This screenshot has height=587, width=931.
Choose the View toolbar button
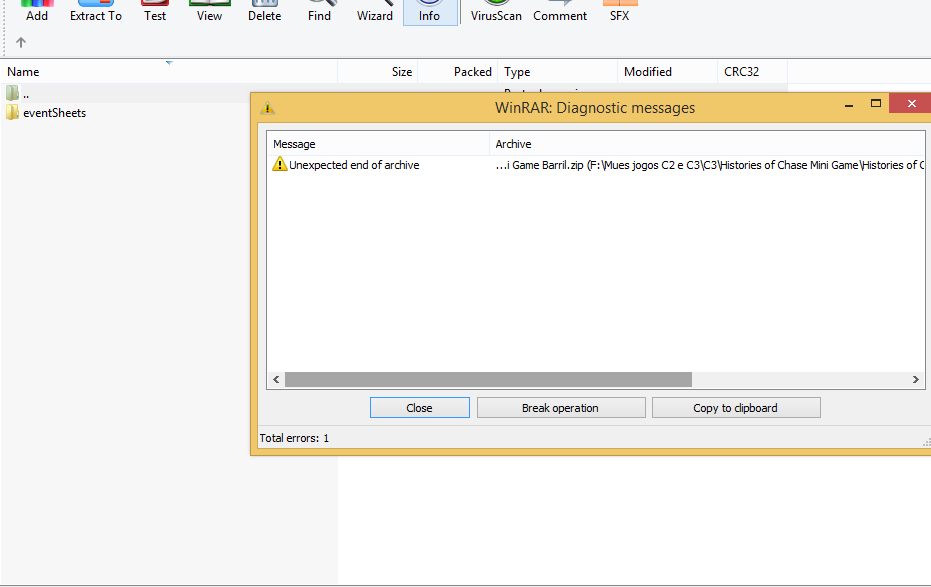coord(210,12)
